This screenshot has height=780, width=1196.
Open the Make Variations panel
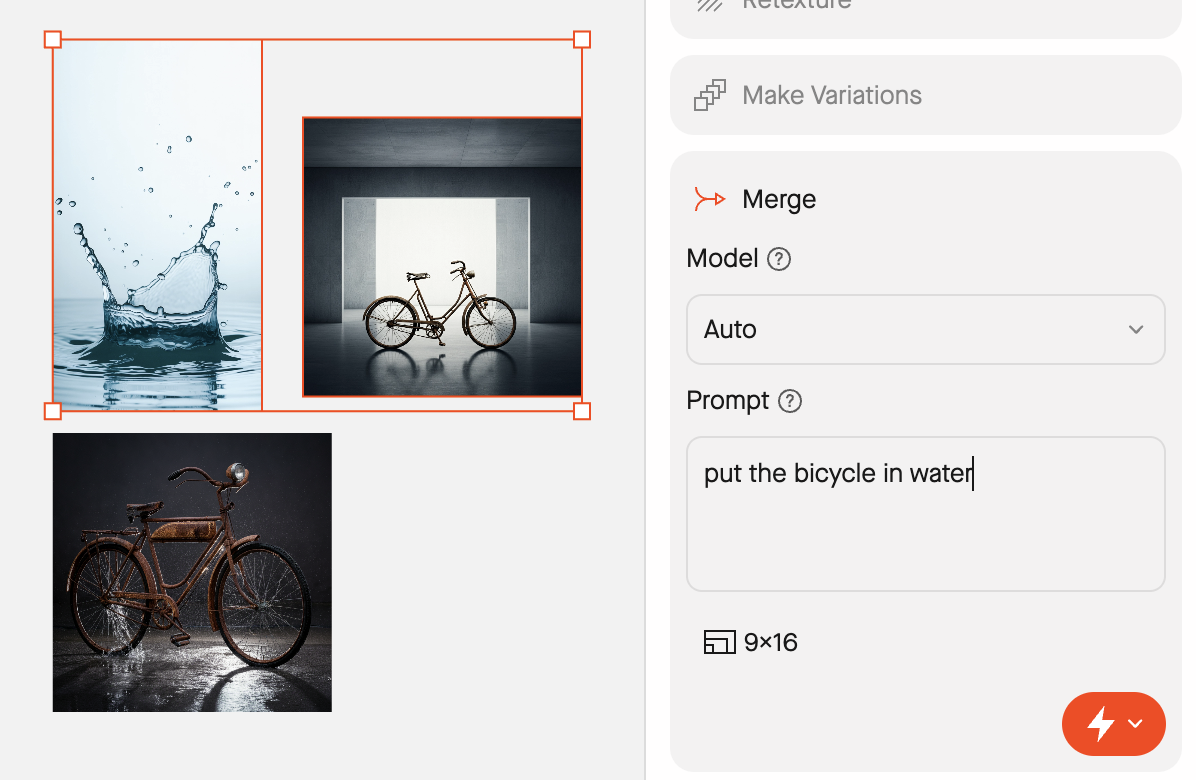click(x=925, y=95)
